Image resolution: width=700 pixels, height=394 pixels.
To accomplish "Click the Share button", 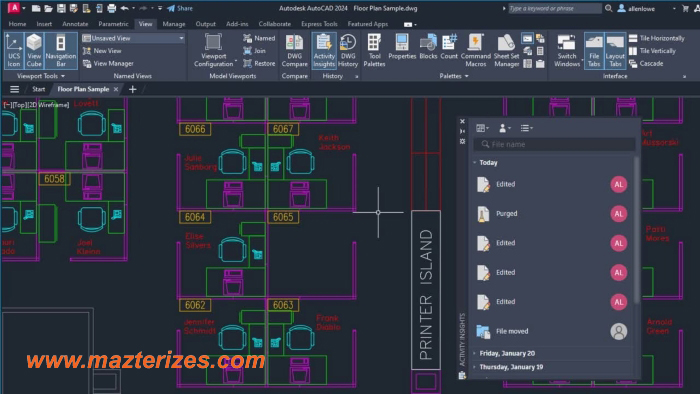I will 180,8.
